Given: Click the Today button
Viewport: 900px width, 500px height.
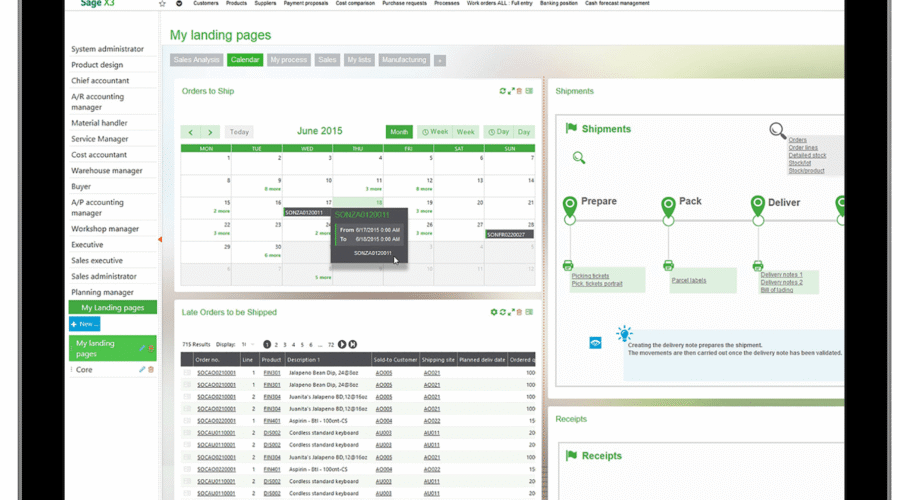Looking at the screenshot, I should point(239,132).
